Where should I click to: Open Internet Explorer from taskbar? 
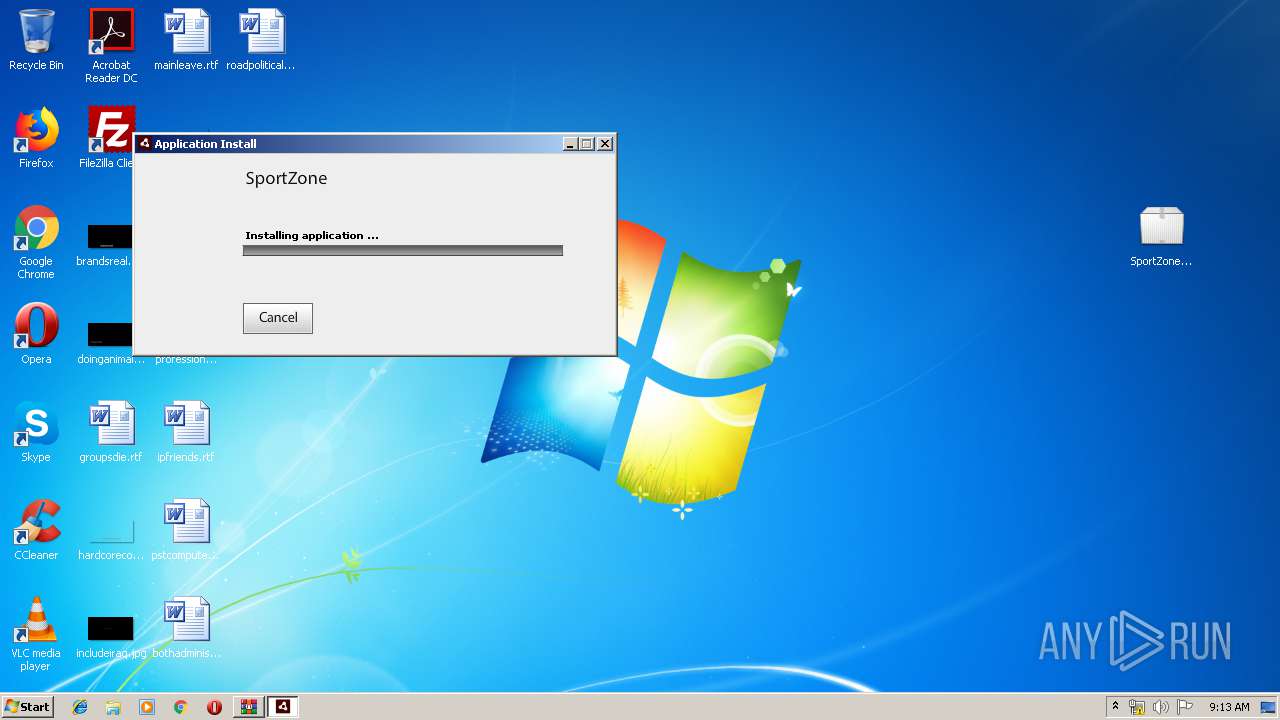(x=80, y=707)
